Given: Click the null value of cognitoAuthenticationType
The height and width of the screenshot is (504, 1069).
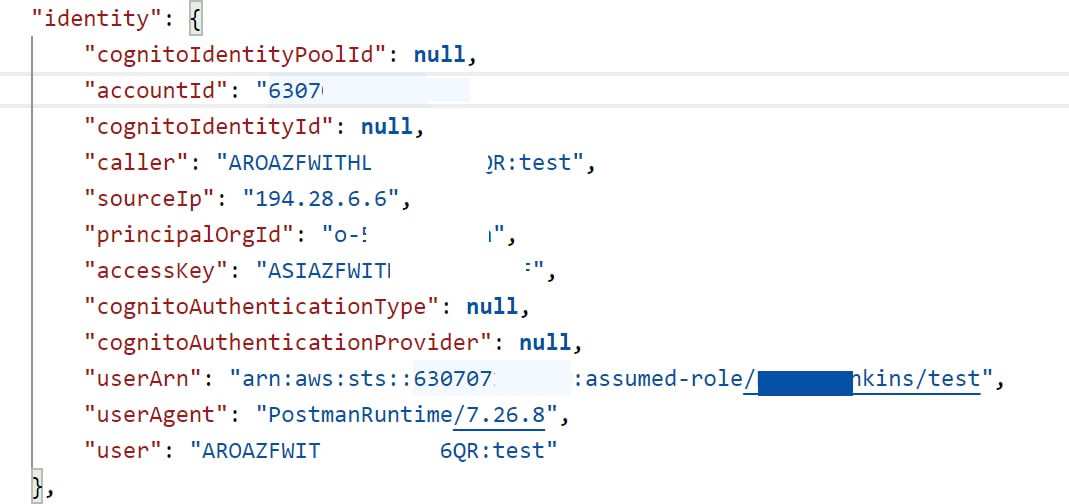Looking at the screenshot, I should [x=493, y=307].
